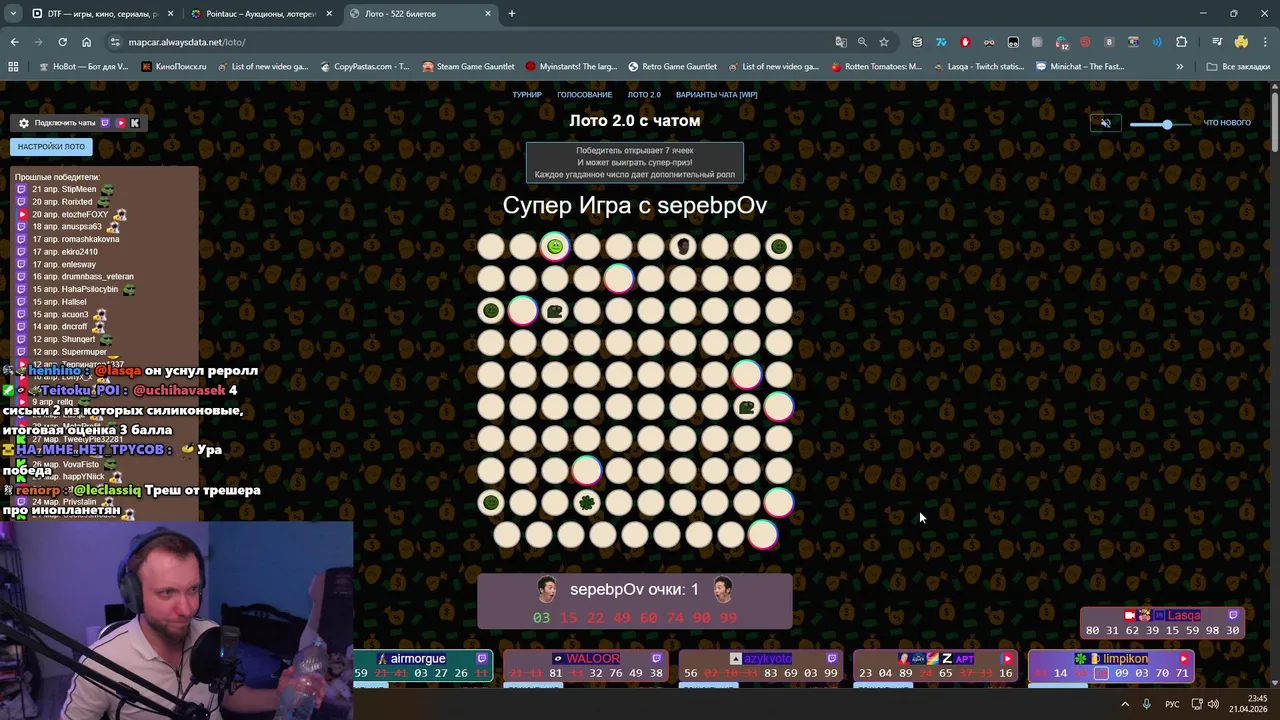Click the YouTube icon on limpikon's ticket

click(1184, 659)
